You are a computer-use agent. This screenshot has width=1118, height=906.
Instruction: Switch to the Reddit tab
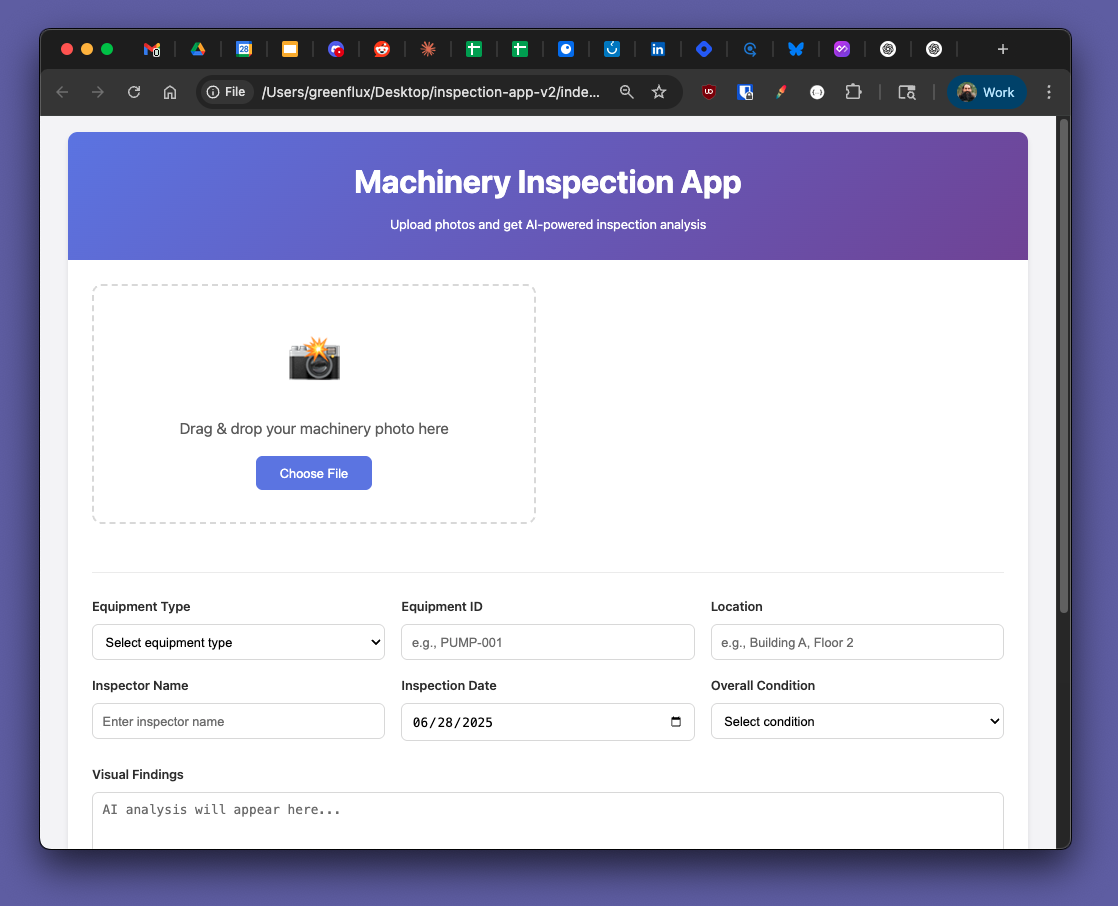(382, 49)
